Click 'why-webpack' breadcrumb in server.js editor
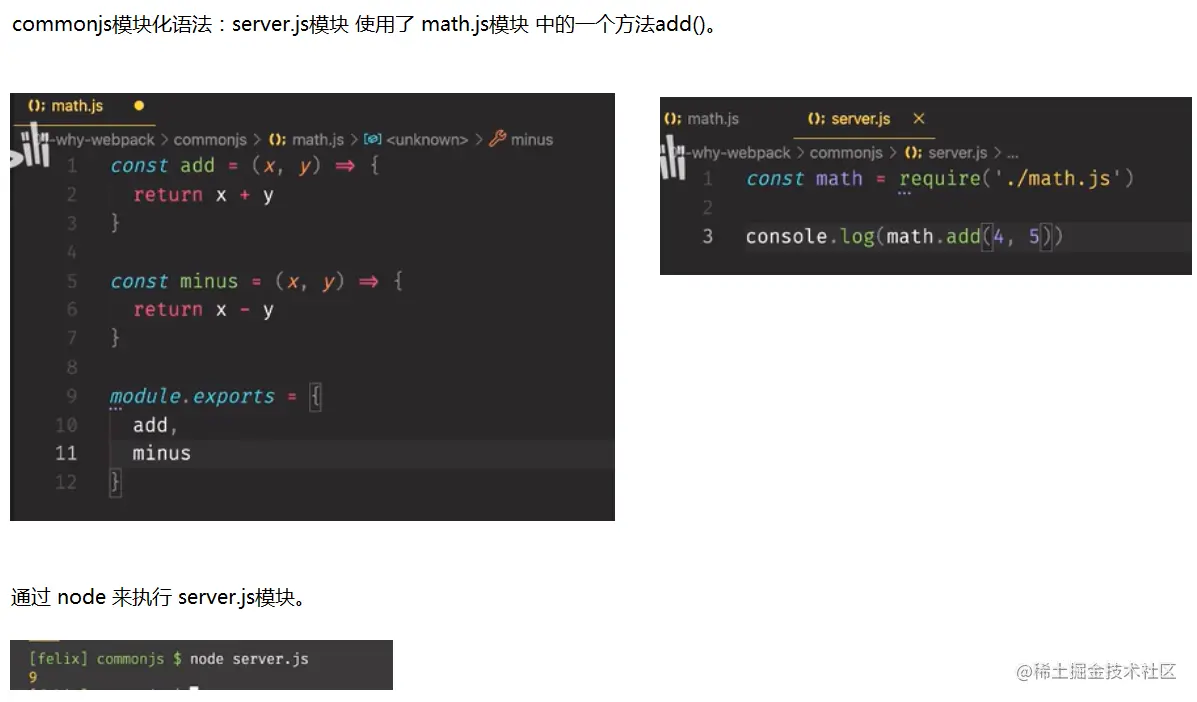Screen dimensions: 1197x702 click(x=740, y=153)
